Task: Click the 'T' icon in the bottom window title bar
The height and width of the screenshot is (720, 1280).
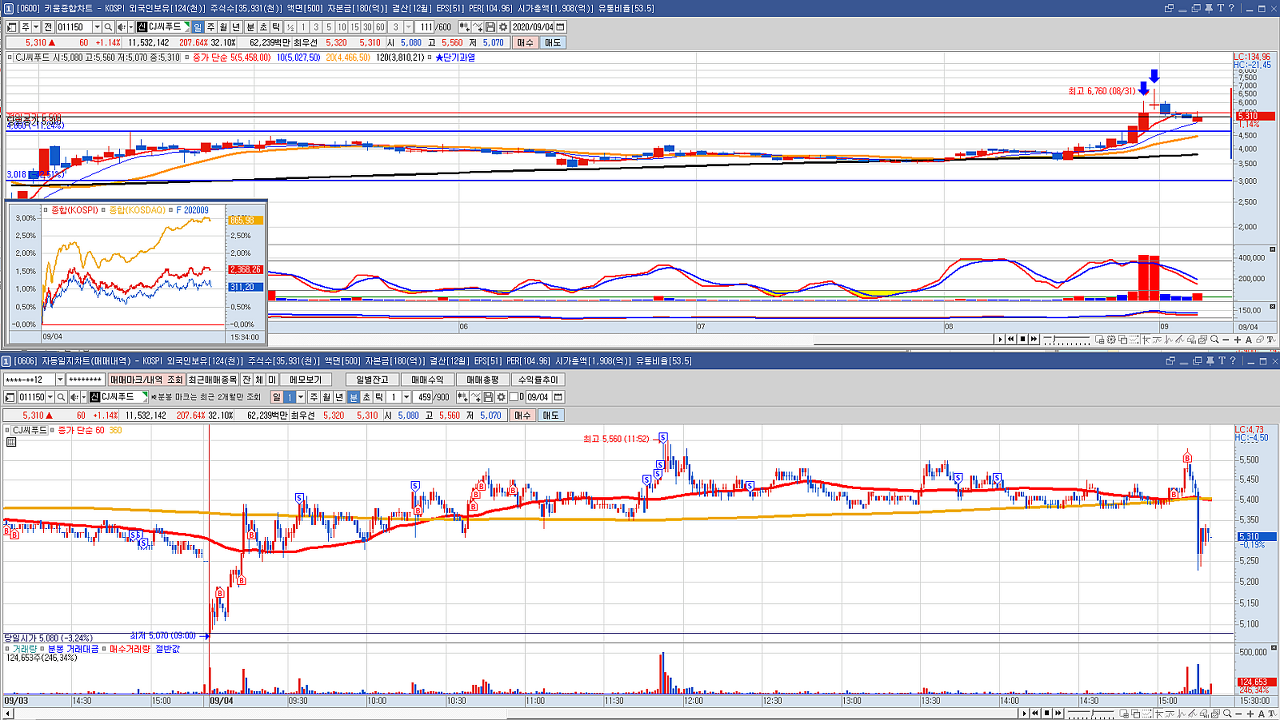Action: (1222, 361)
